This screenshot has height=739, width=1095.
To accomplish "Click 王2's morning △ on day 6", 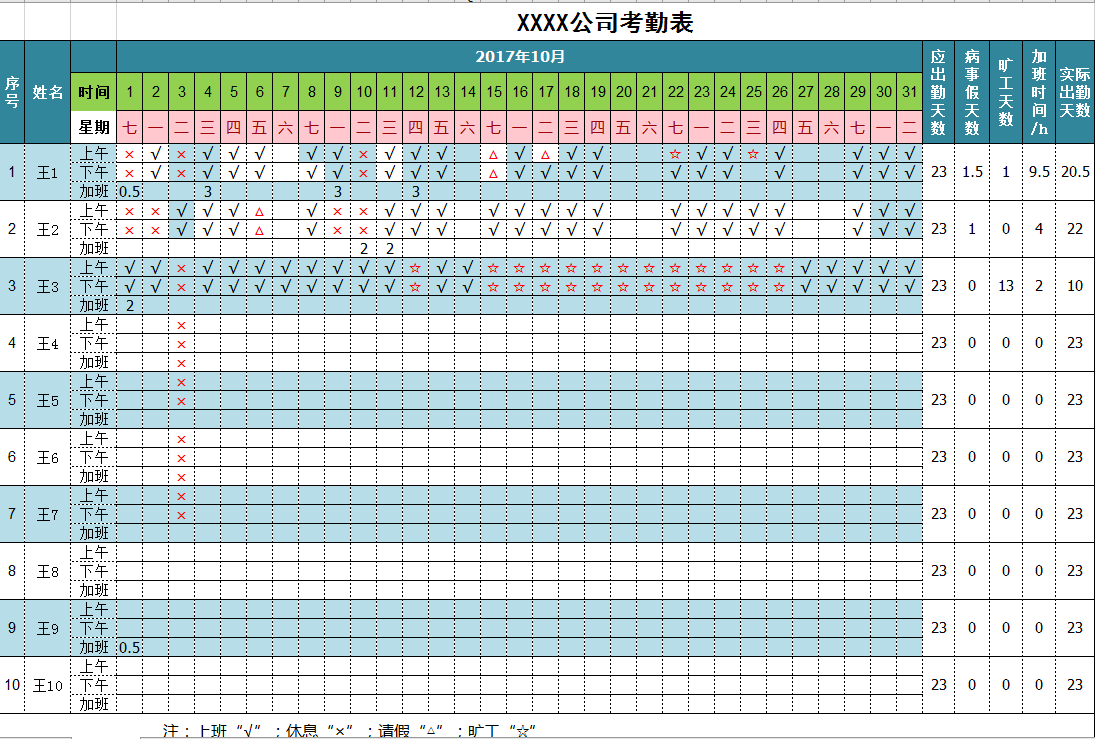I will 260,211.
